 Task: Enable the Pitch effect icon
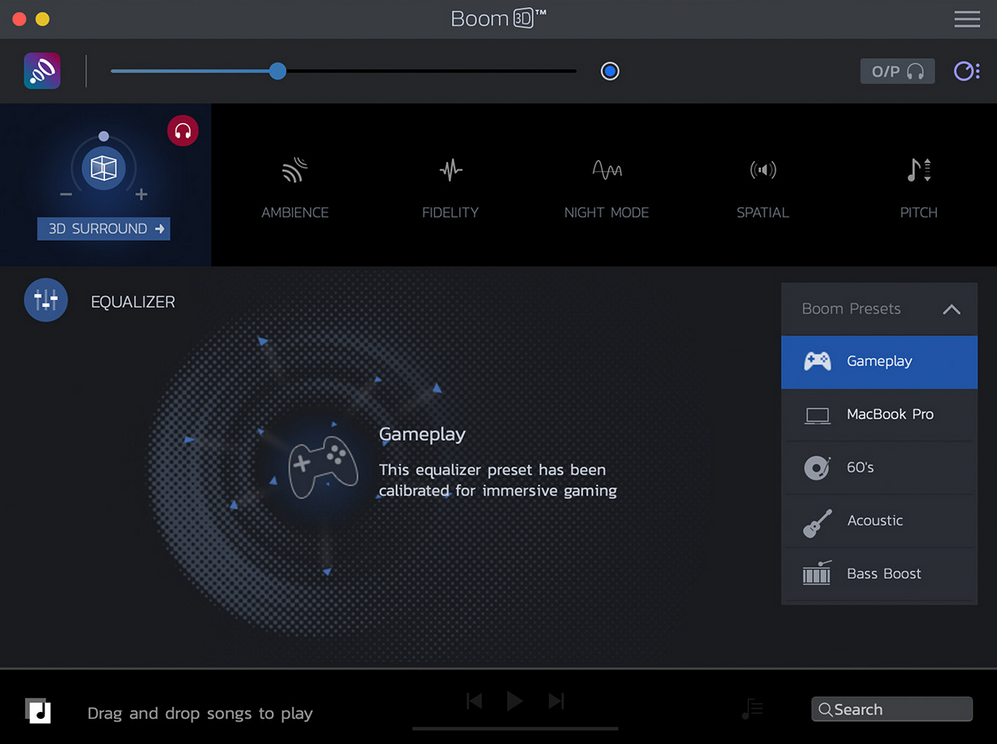[x=919, y=170]
